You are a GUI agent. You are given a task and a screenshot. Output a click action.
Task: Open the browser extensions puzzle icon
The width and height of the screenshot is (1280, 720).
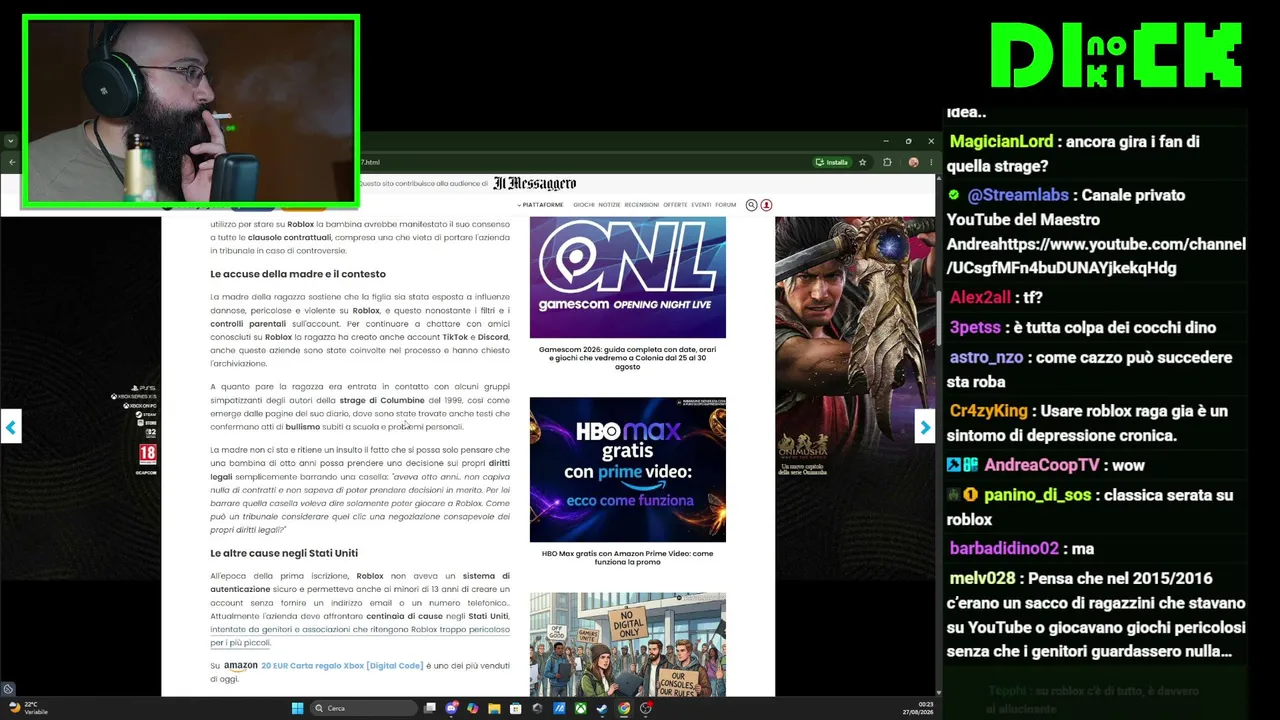(887, 162)
